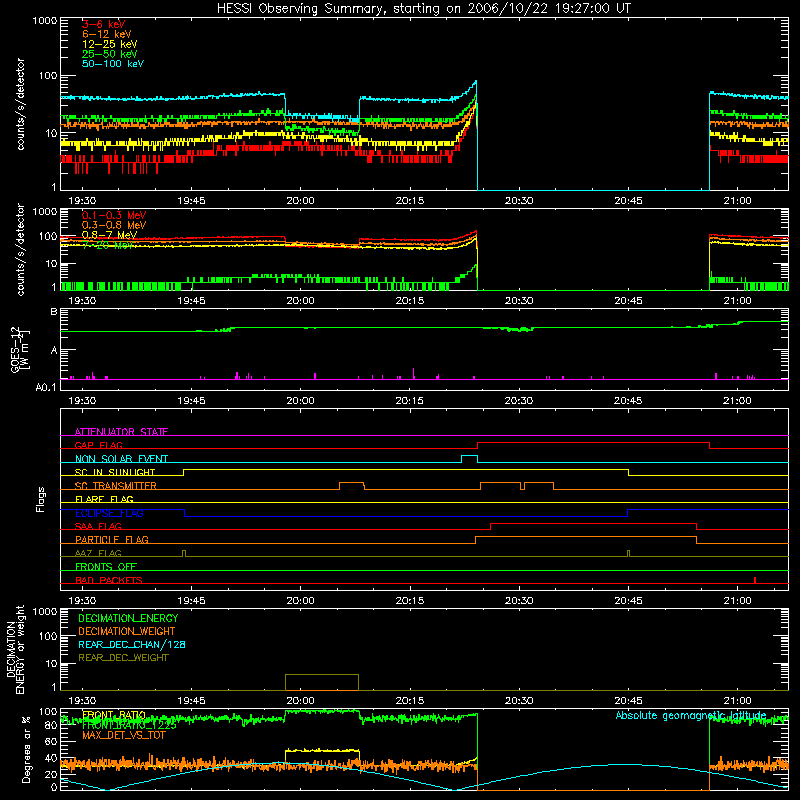Click the HESSI Observing Summary title text

point(424,9)
